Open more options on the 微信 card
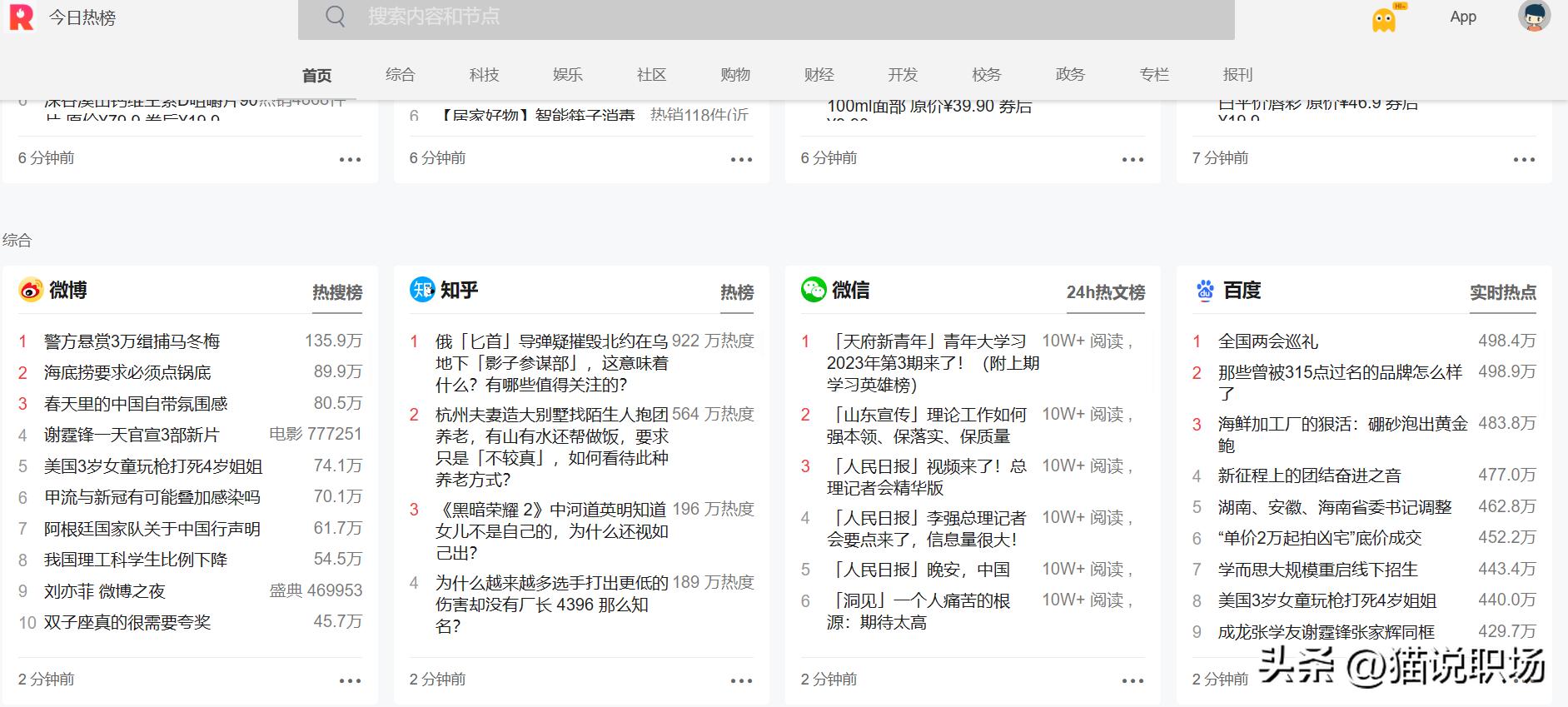The image size is (1568, 707). tap(1132, 681)
